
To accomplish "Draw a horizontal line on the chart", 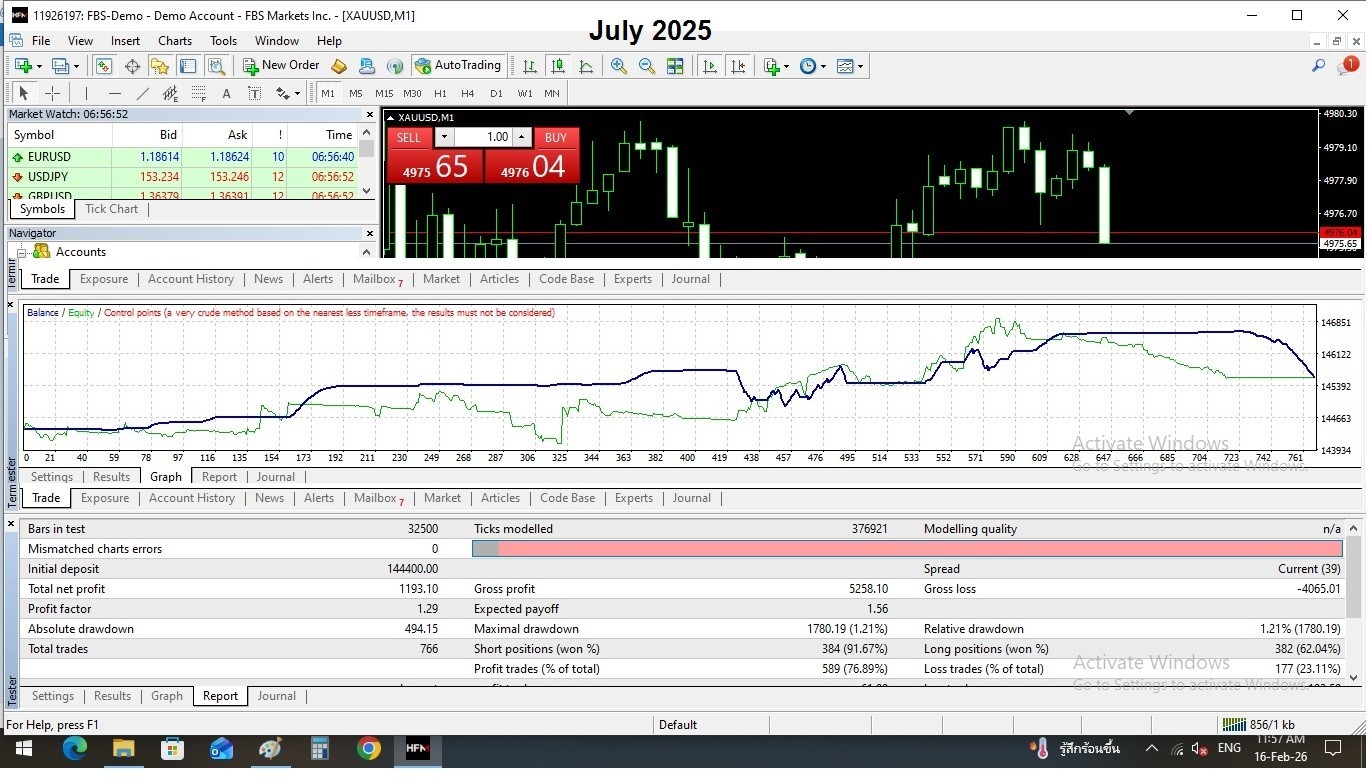I will (x=115, y=94).
